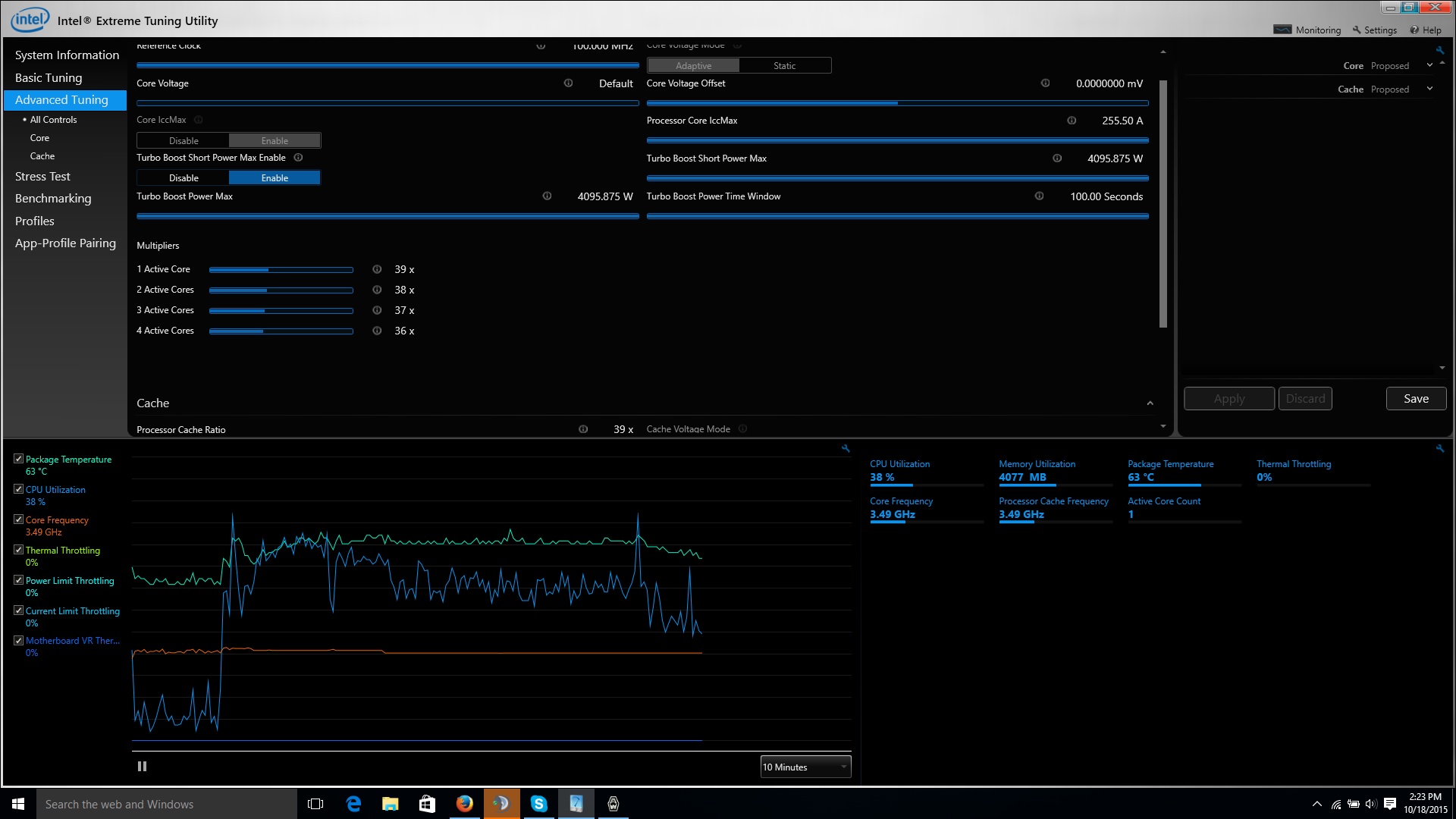Screen dimensions: 1456x819
Task: Uncheck Package Temperature in the graph legend
Action: click(19, 459)
